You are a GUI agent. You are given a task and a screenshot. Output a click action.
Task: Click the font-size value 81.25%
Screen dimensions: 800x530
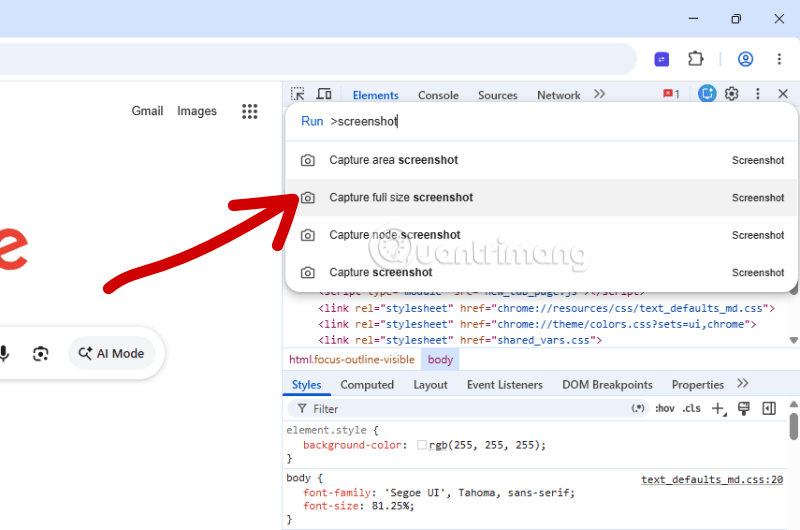click(390, 506)
